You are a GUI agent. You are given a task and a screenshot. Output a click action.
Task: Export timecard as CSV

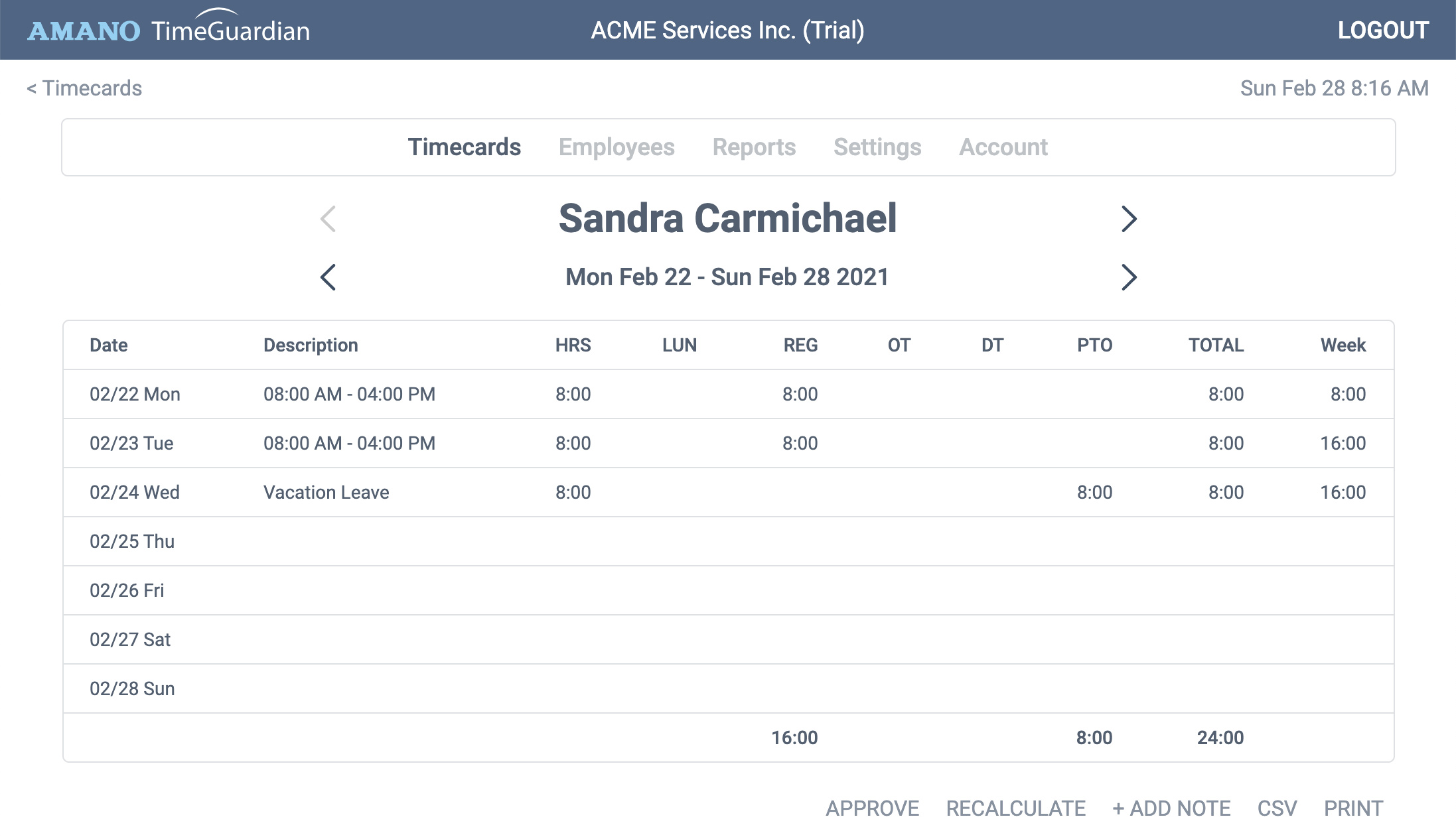tap(1277, 808)
